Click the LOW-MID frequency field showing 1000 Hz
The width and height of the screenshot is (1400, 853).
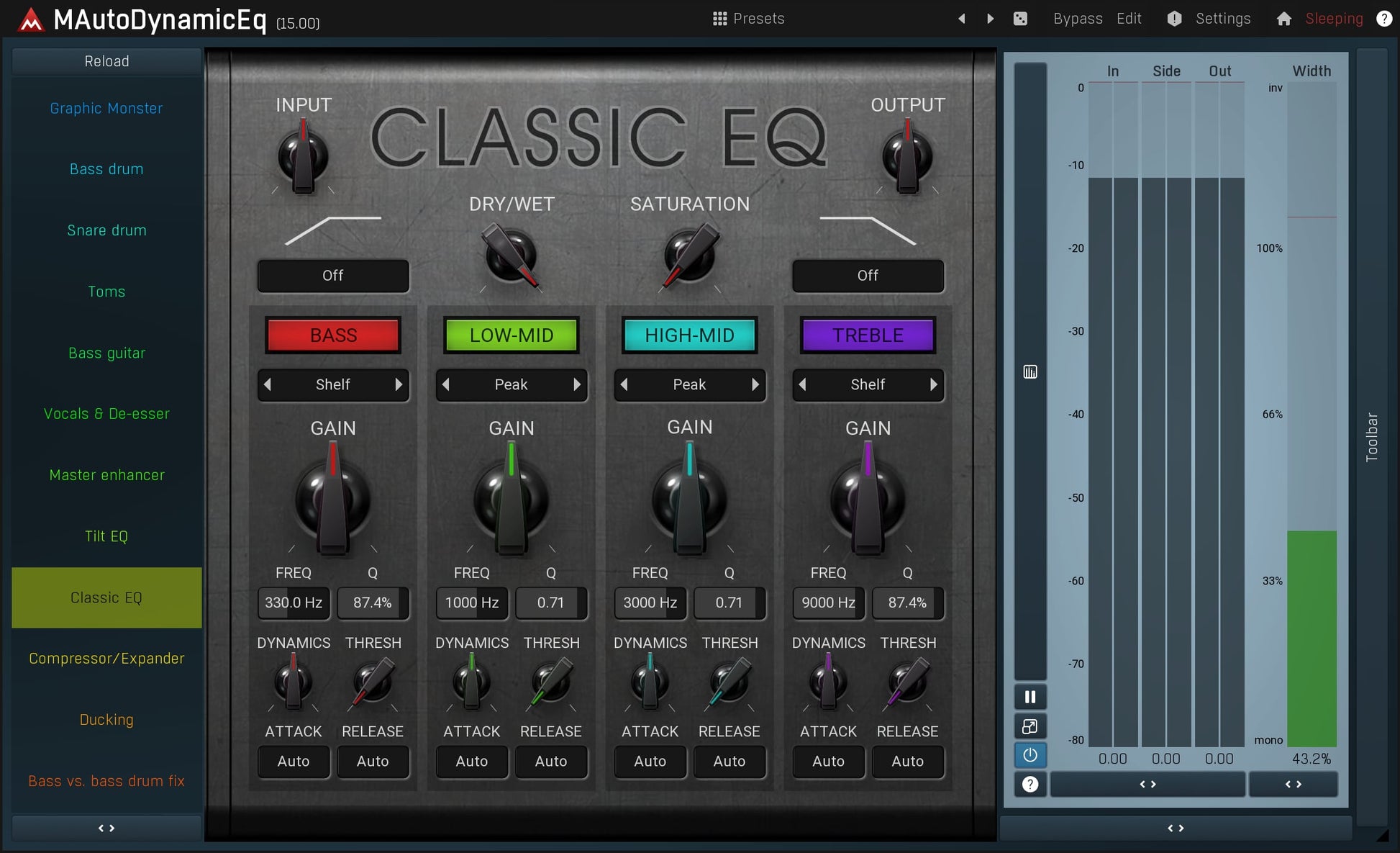click(x=471, y=602)
